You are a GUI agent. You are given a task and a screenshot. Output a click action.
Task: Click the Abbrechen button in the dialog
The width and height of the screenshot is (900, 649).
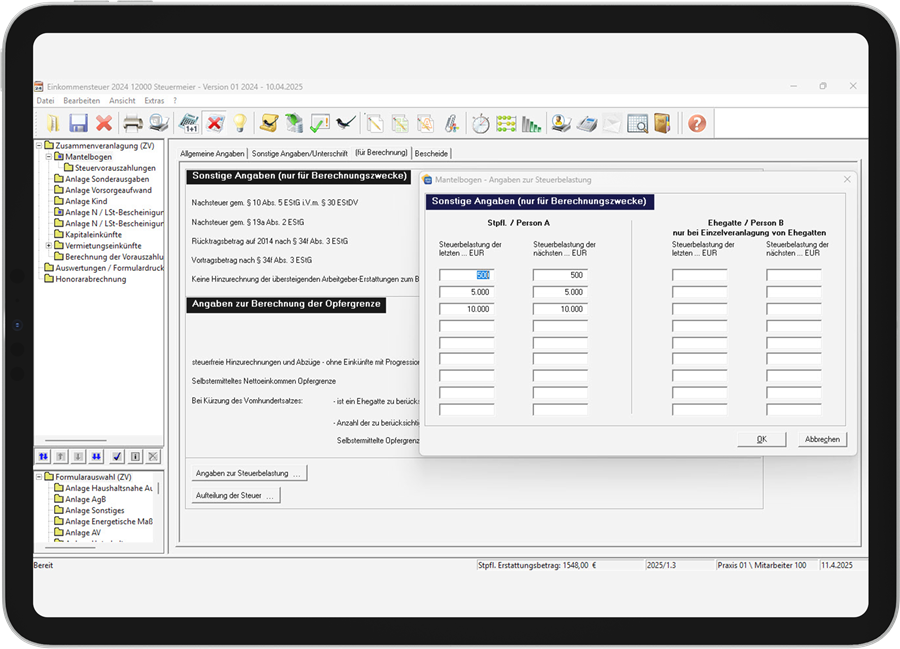822,439
